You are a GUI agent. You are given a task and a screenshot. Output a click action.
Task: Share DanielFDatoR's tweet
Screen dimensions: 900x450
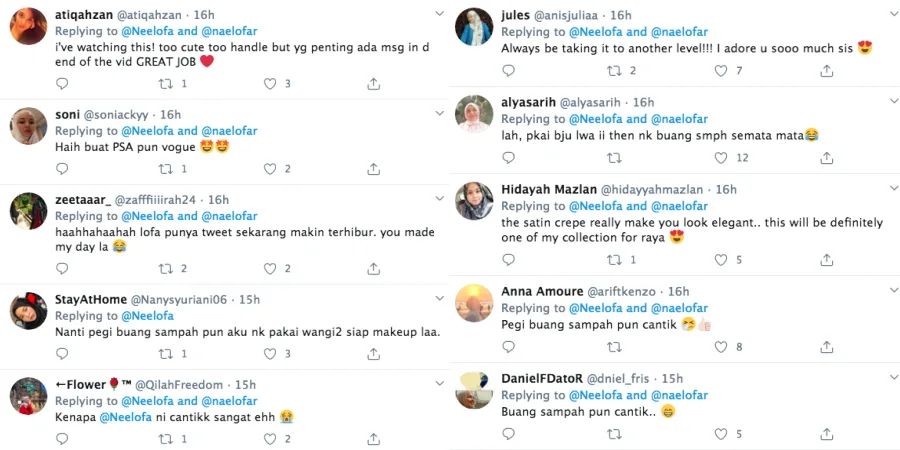pos(826,434)
